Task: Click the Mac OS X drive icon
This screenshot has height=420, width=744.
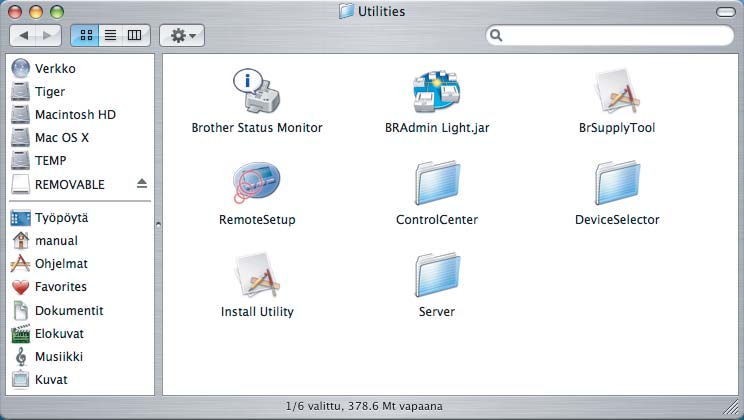Action: point(20,138)
